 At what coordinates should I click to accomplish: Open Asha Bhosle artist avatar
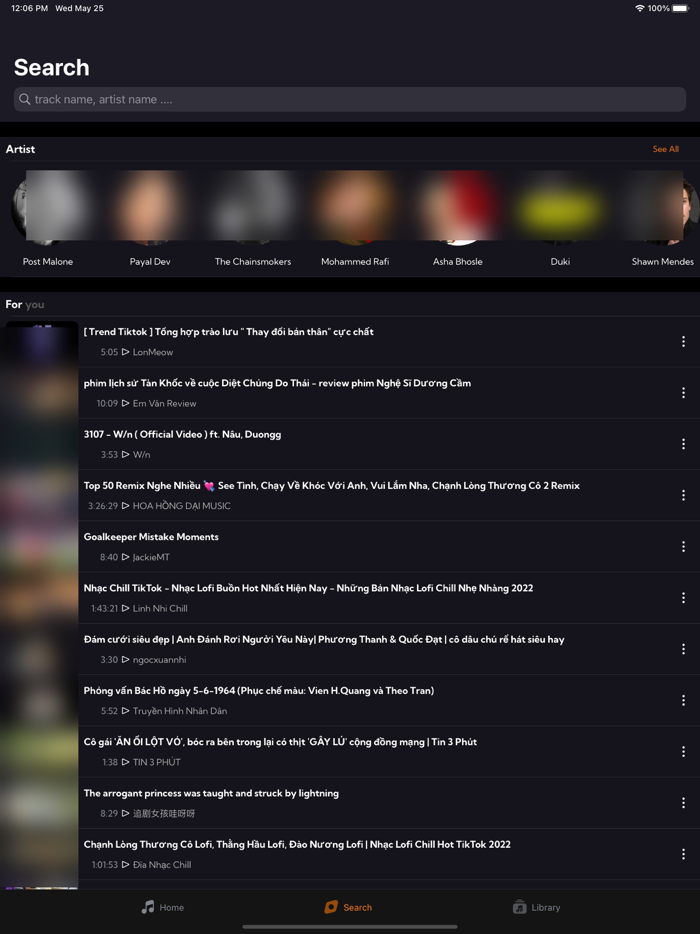(x=458, y=208)
